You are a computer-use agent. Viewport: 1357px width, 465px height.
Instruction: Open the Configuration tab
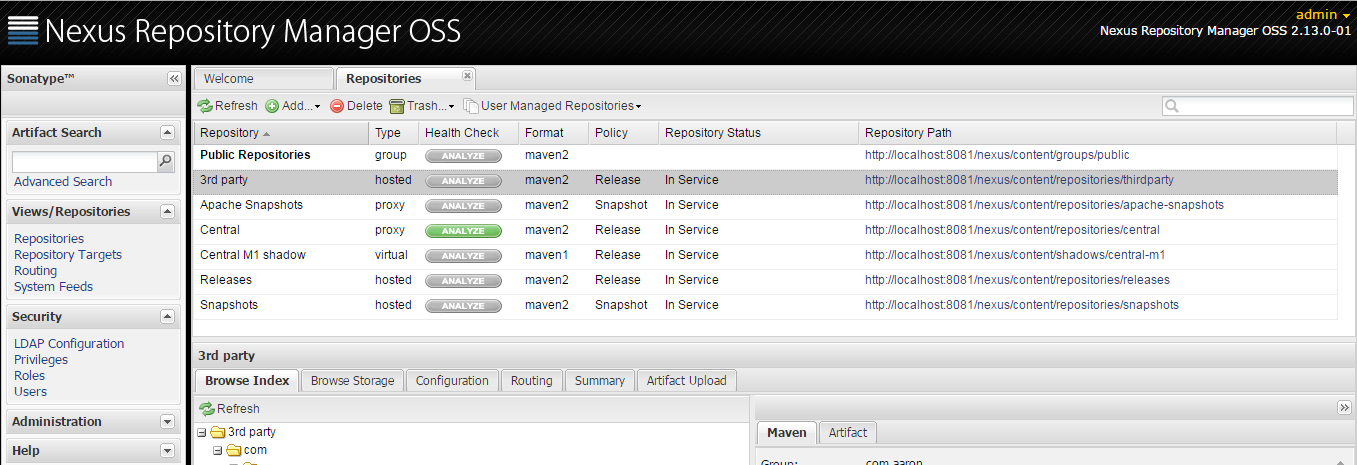452,381
